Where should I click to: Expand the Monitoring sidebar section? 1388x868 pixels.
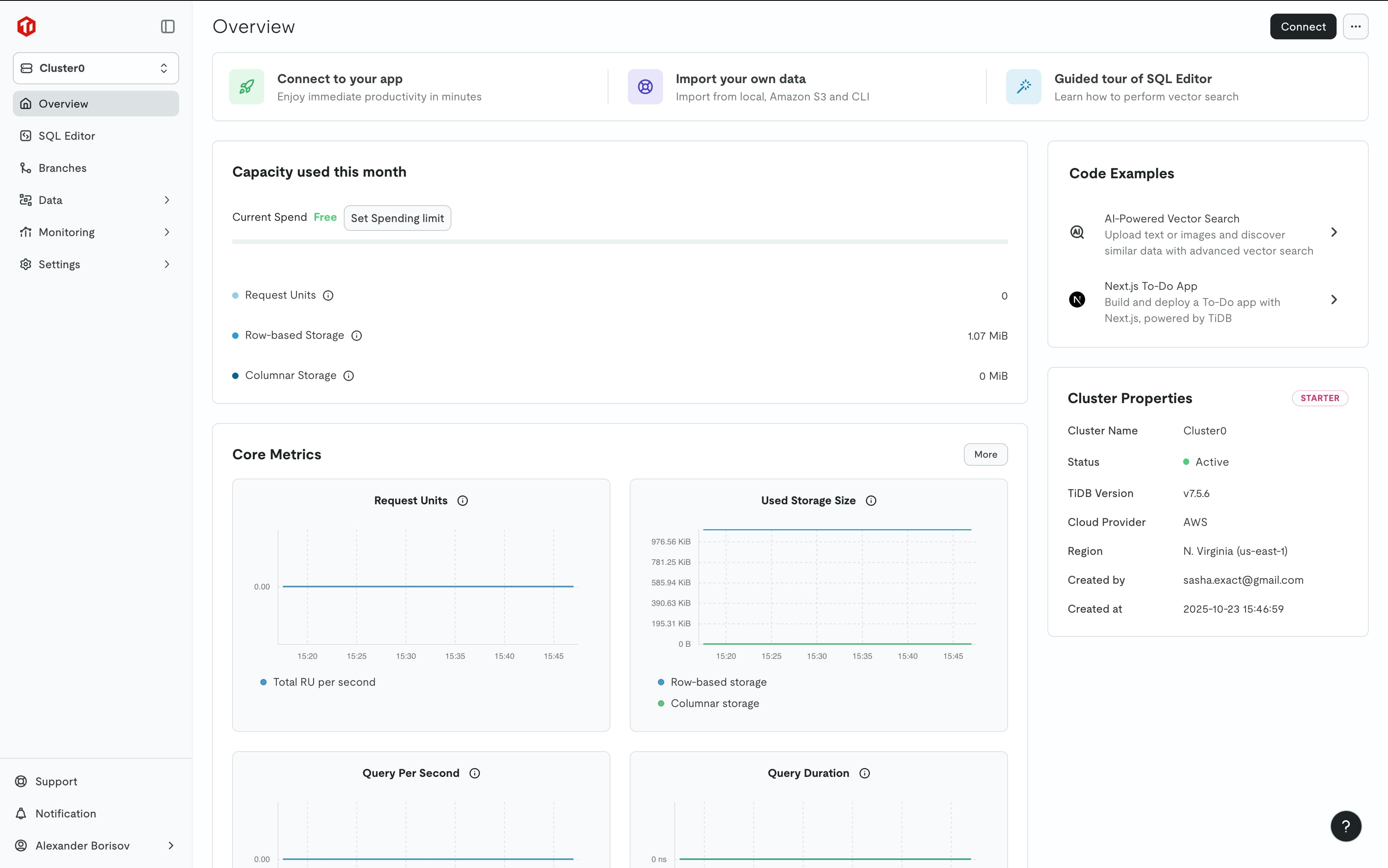tap(96, 232)
